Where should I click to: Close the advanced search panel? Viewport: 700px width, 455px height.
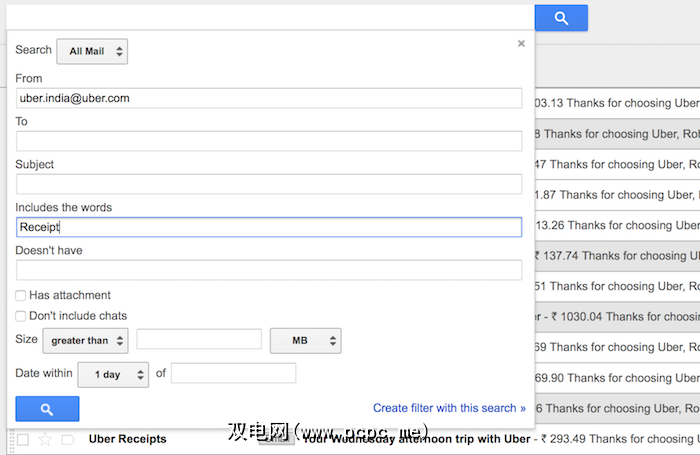tap(521, 44)
